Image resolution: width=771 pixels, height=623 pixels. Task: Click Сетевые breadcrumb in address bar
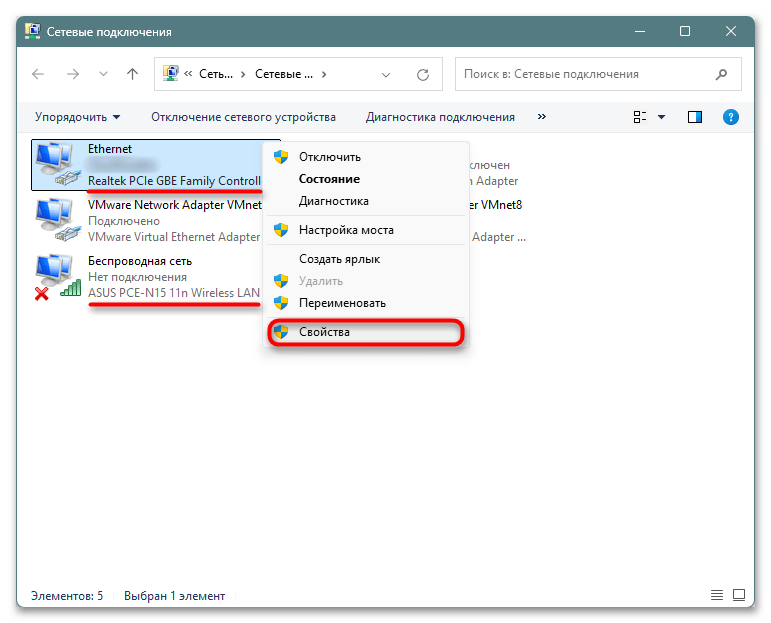tap(284, 74)
